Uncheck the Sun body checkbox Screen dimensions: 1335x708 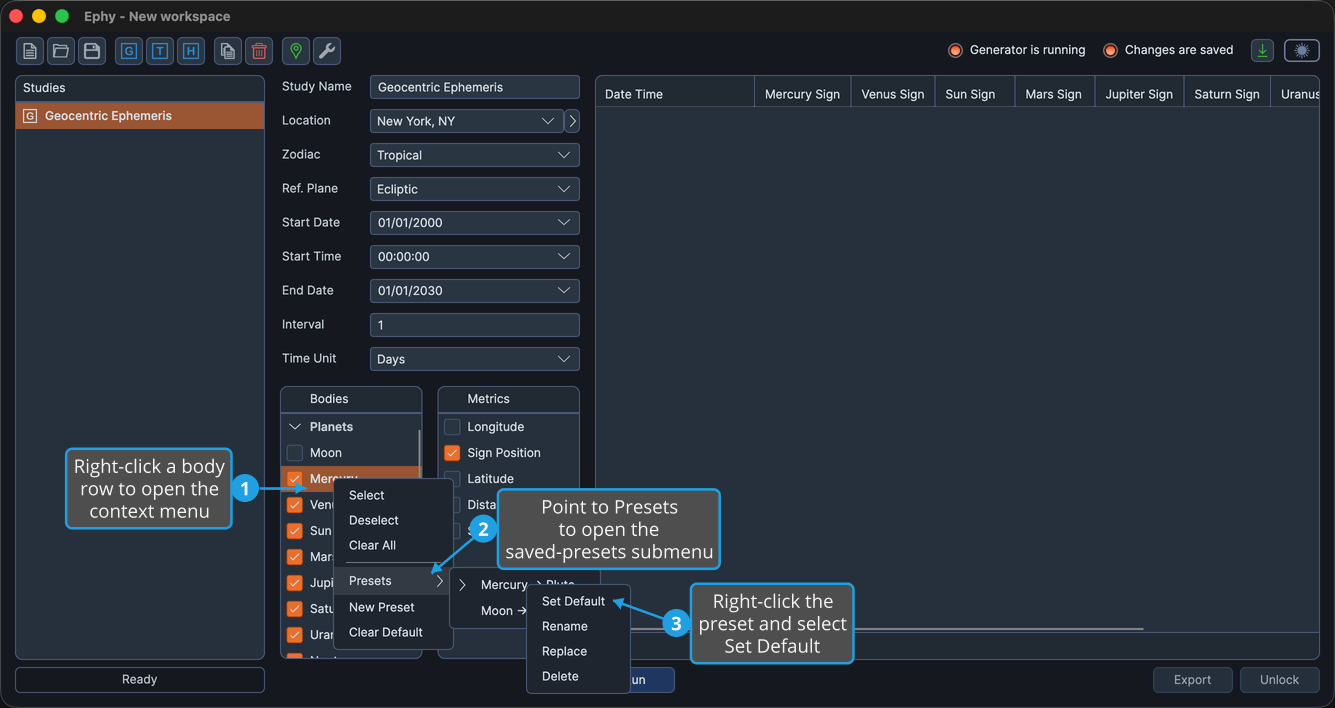(295, 531)
